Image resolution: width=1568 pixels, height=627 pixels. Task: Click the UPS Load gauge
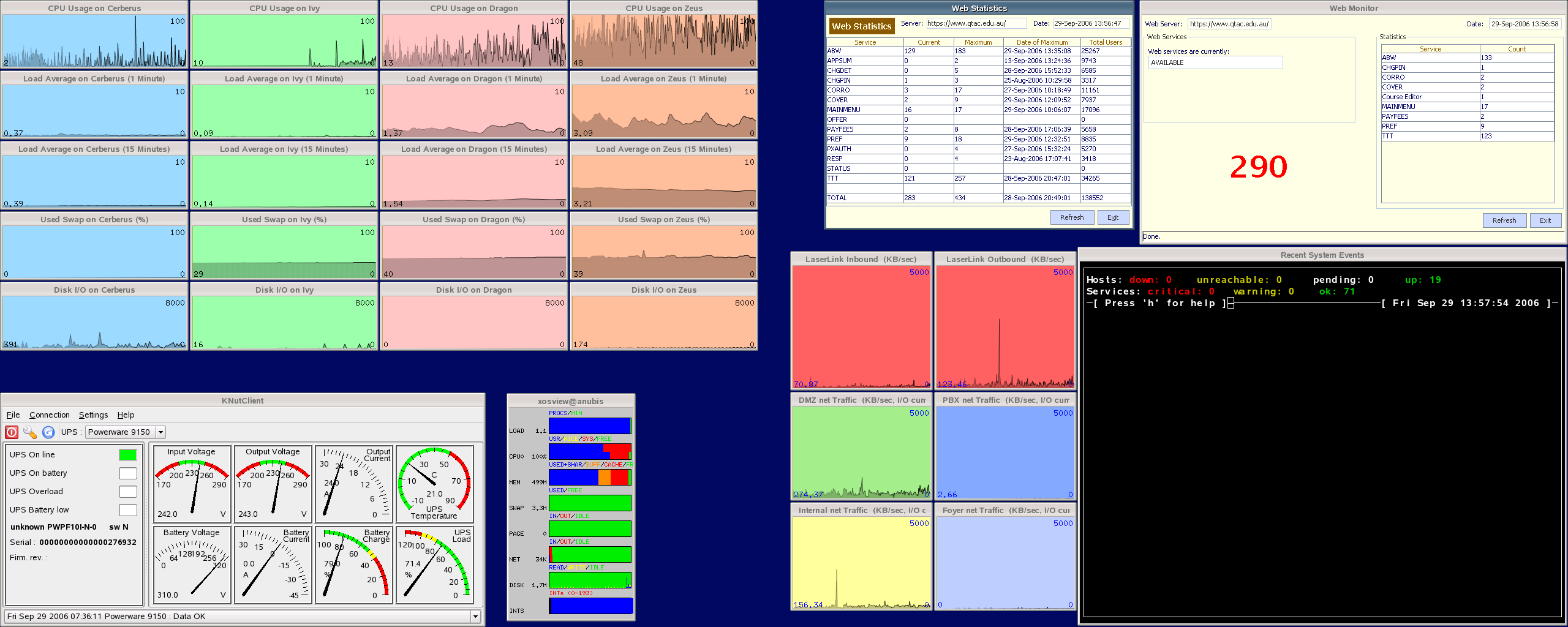434,565
